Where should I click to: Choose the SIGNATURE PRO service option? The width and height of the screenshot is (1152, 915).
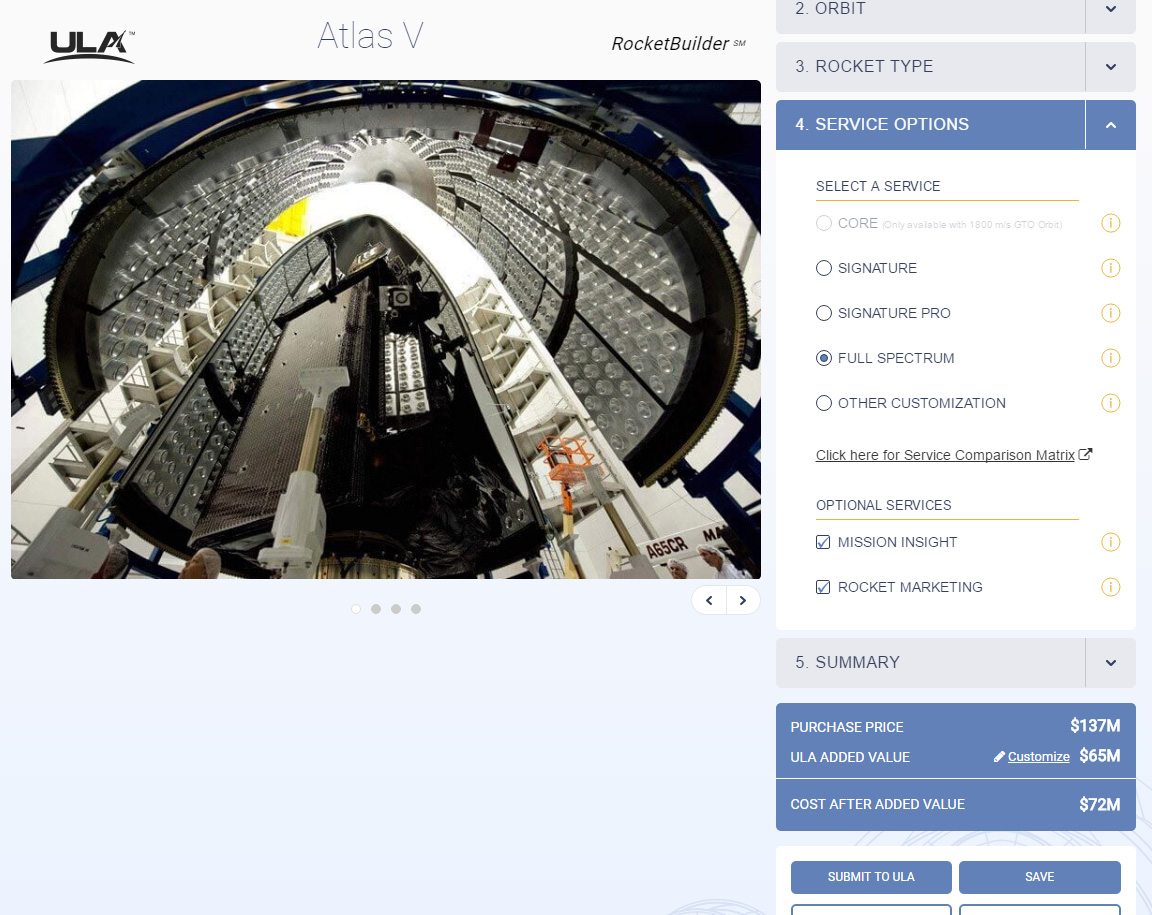[823, 313]
